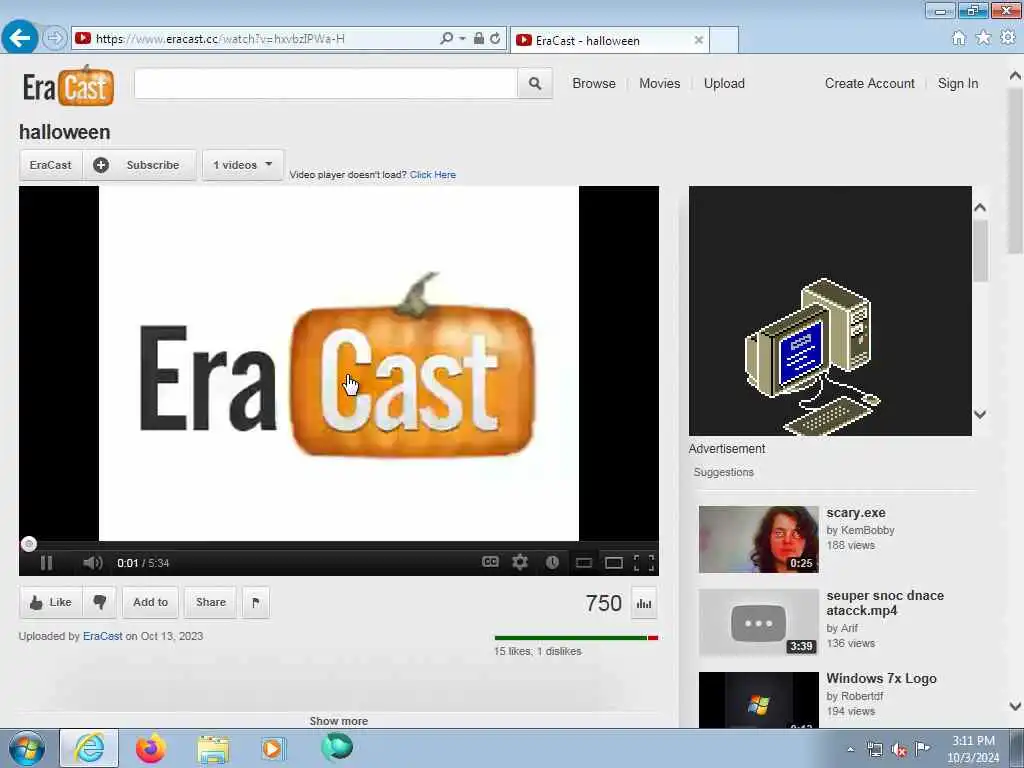Expand description with Show more
Screen dimensions: 1024x768
[x=338, y=721]
